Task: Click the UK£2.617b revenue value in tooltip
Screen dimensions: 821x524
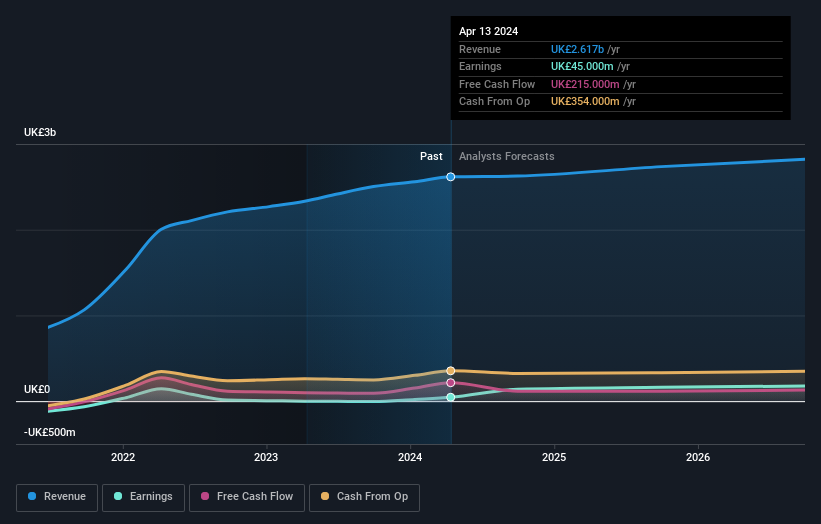Action: 578,49
